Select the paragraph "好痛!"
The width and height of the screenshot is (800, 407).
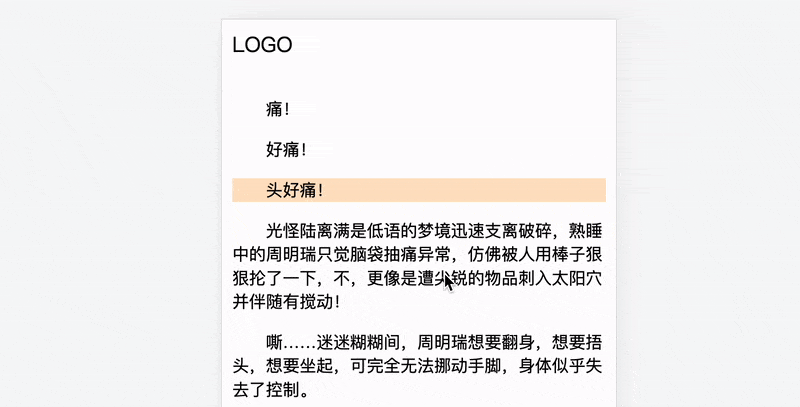pos(286,149)
